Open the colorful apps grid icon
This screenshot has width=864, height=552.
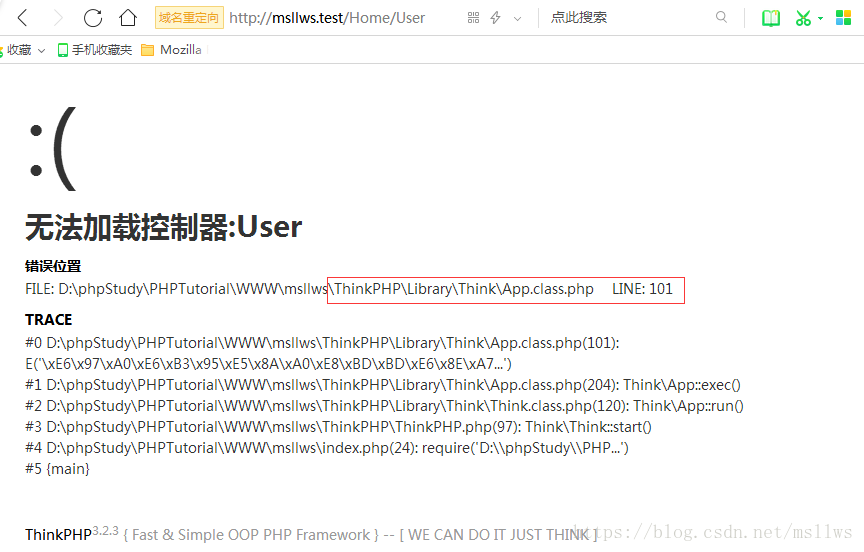[x=844, y=18]
